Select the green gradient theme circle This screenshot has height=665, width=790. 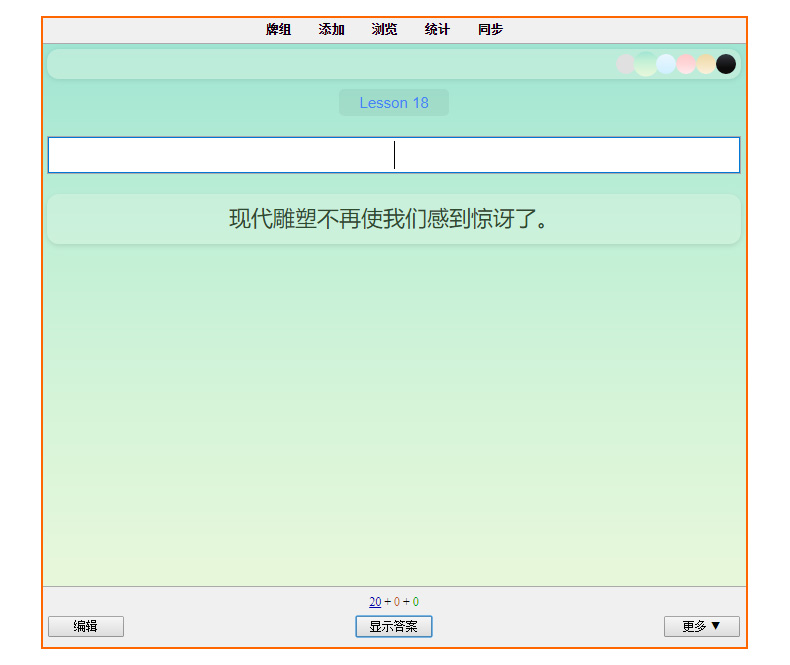[646, 64]
